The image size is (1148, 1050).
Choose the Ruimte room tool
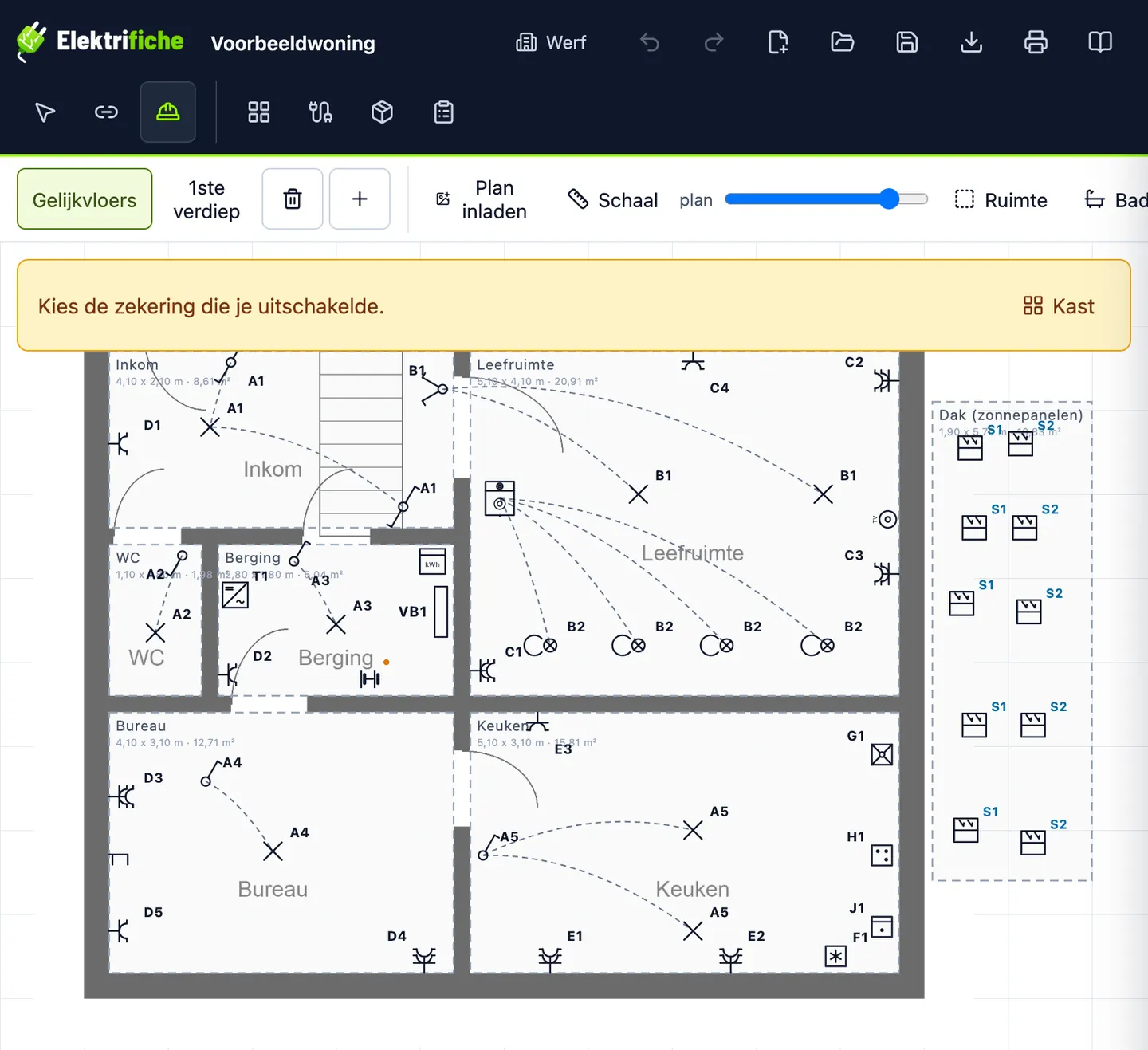coord(1001,200)
